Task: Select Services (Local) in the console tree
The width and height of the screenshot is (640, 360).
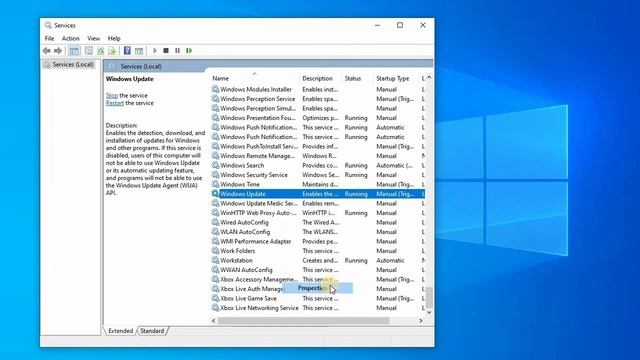Action: click(x=73, y=64)
